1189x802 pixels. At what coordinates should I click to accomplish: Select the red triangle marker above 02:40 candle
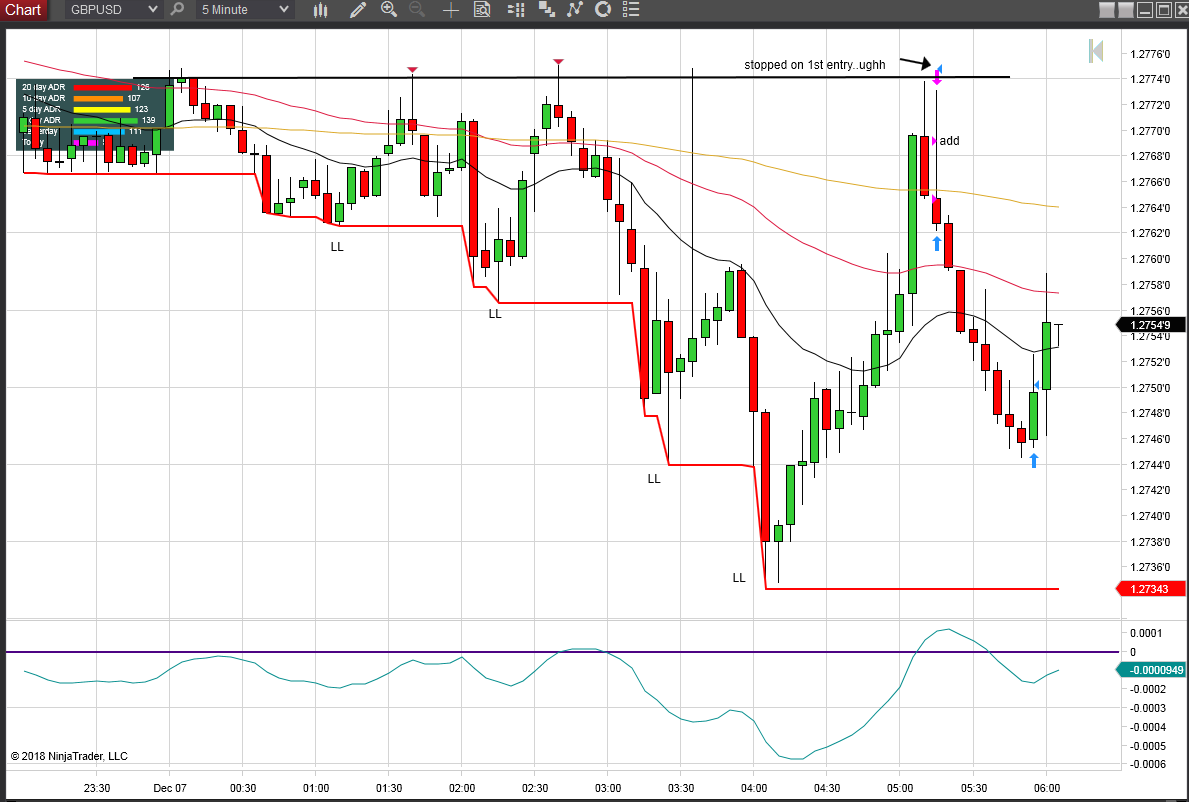[558, 61]
